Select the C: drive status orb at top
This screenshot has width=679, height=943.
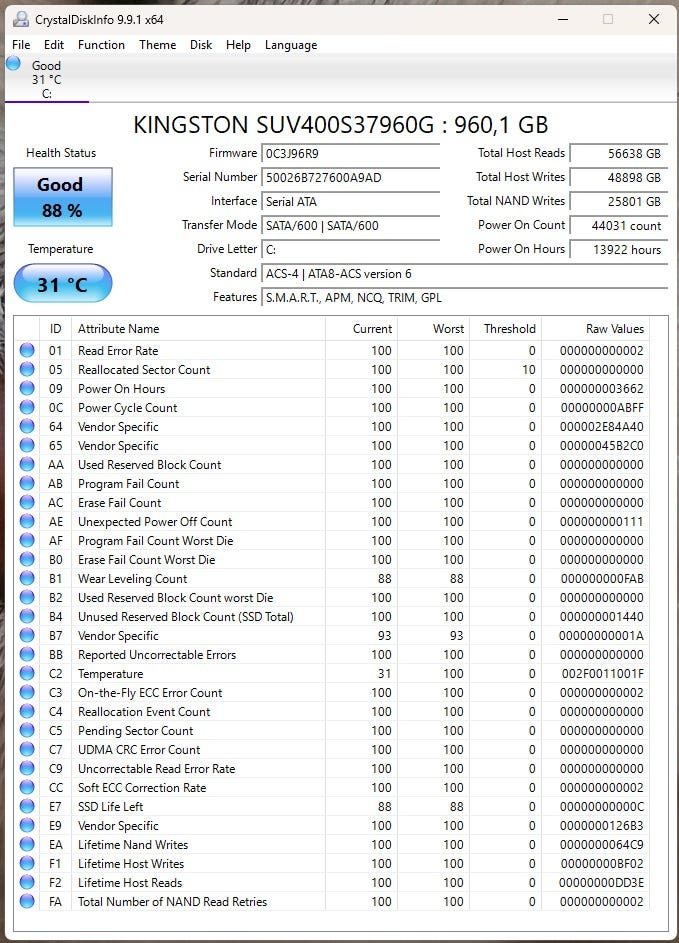(13, 63)
